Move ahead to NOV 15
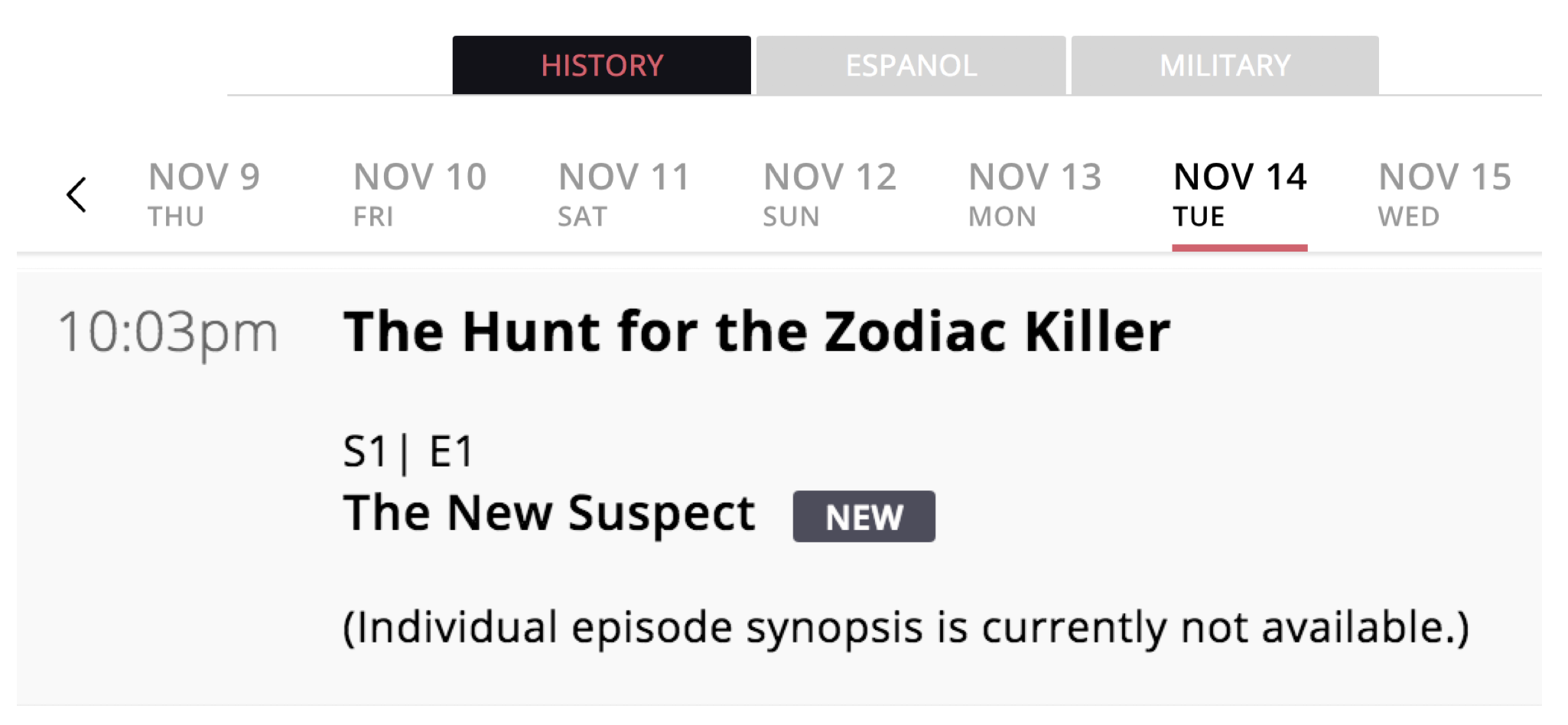The width and height of the screenshot is (1568, 725). 1445,194
